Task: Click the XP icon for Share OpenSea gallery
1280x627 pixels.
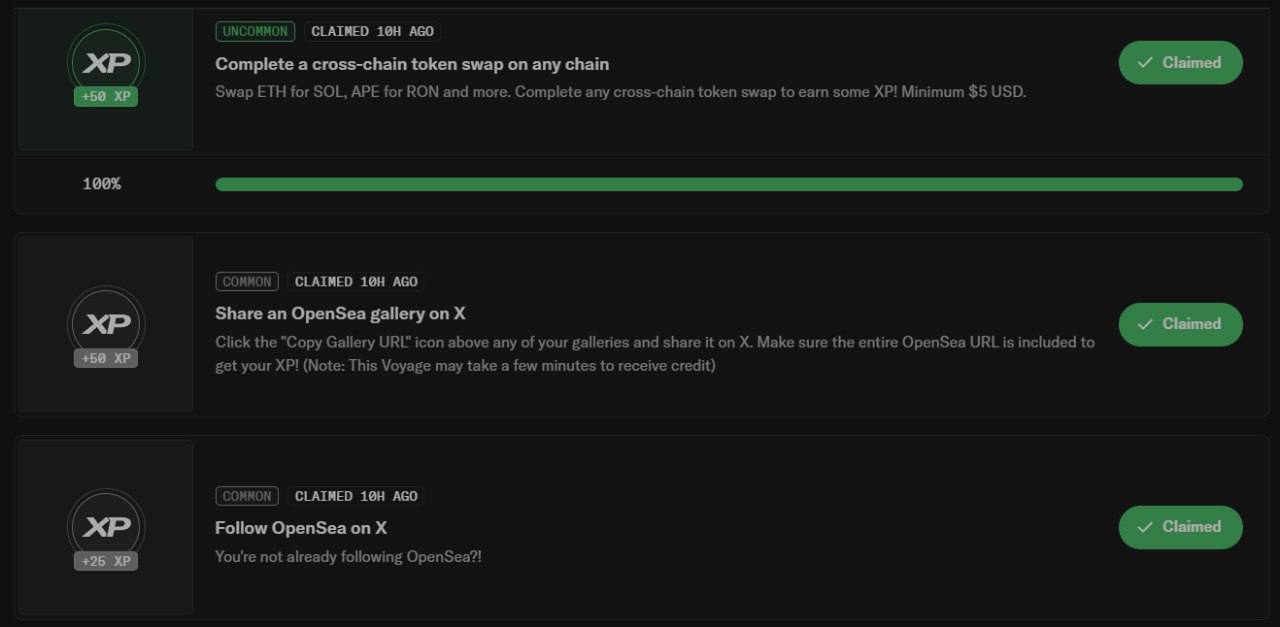Action: click(x=106, y=324)
